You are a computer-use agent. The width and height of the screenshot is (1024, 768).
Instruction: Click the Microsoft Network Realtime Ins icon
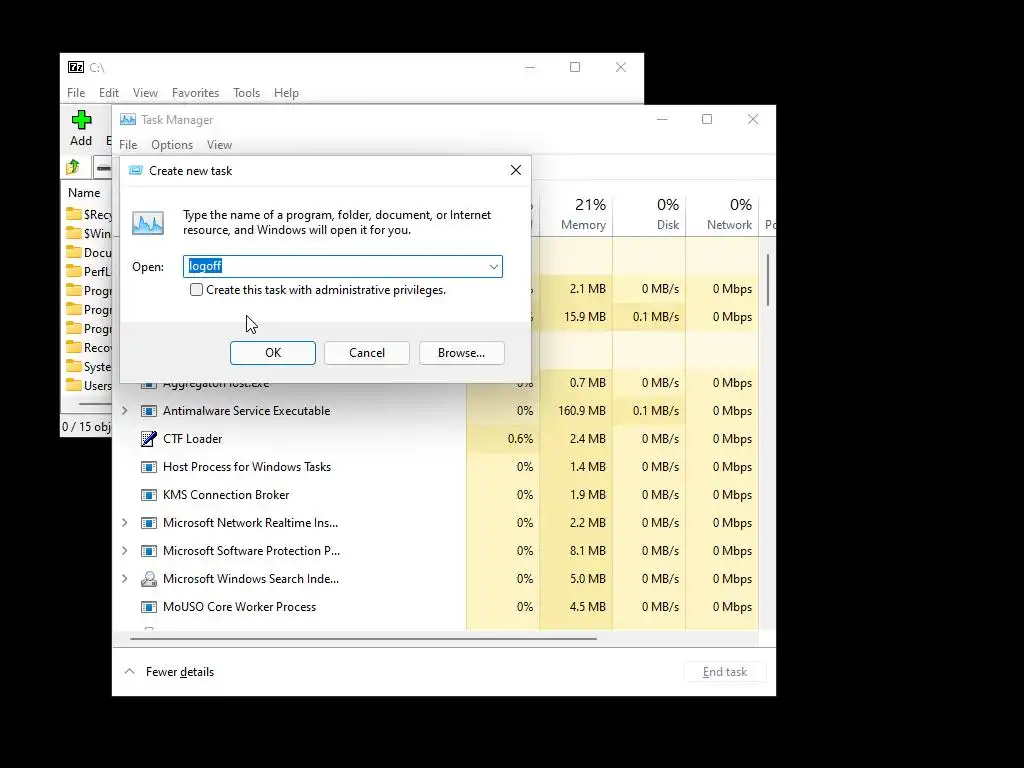[149, 523]
